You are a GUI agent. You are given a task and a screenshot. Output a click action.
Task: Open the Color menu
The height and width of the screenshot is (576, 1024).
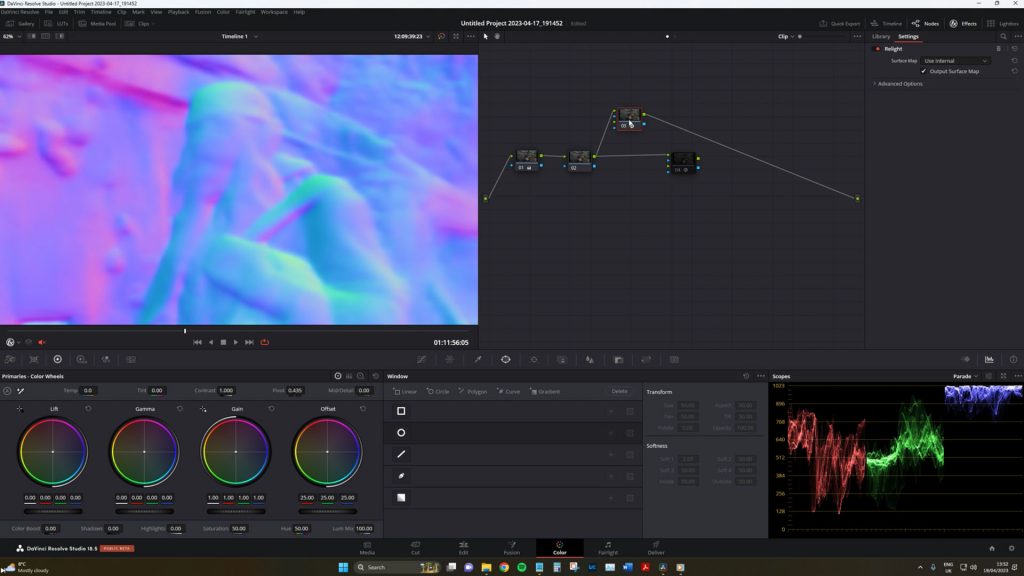[x=223, y=12]
